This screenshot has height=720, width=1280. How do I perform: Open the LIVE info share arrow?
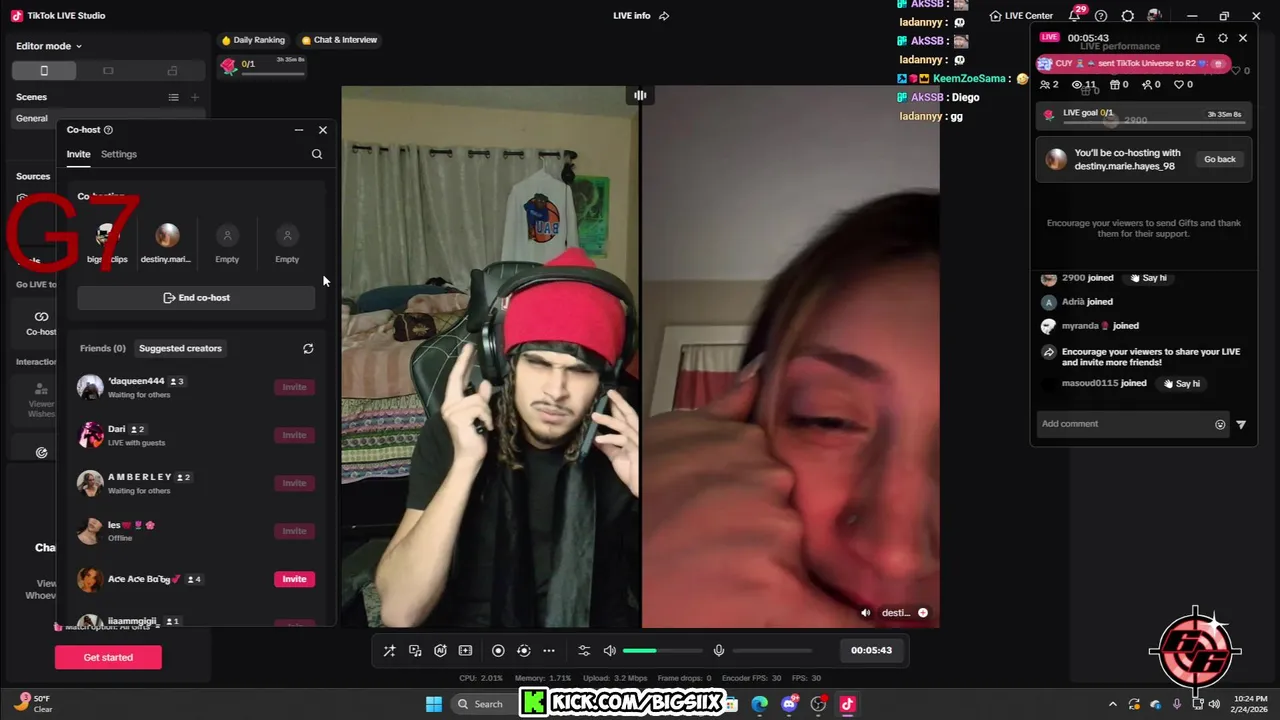coord(664,16)
